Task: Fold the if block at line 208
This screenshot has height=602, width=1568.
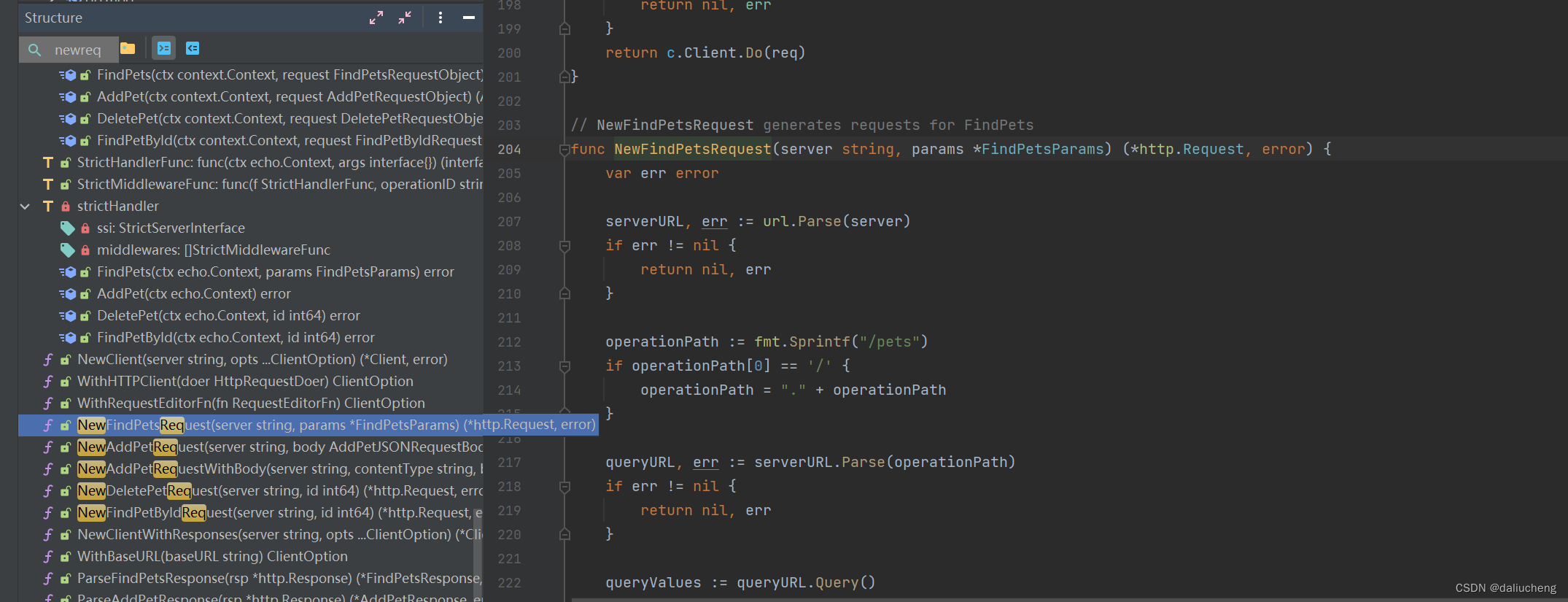Action: click(x=564, y=246)
